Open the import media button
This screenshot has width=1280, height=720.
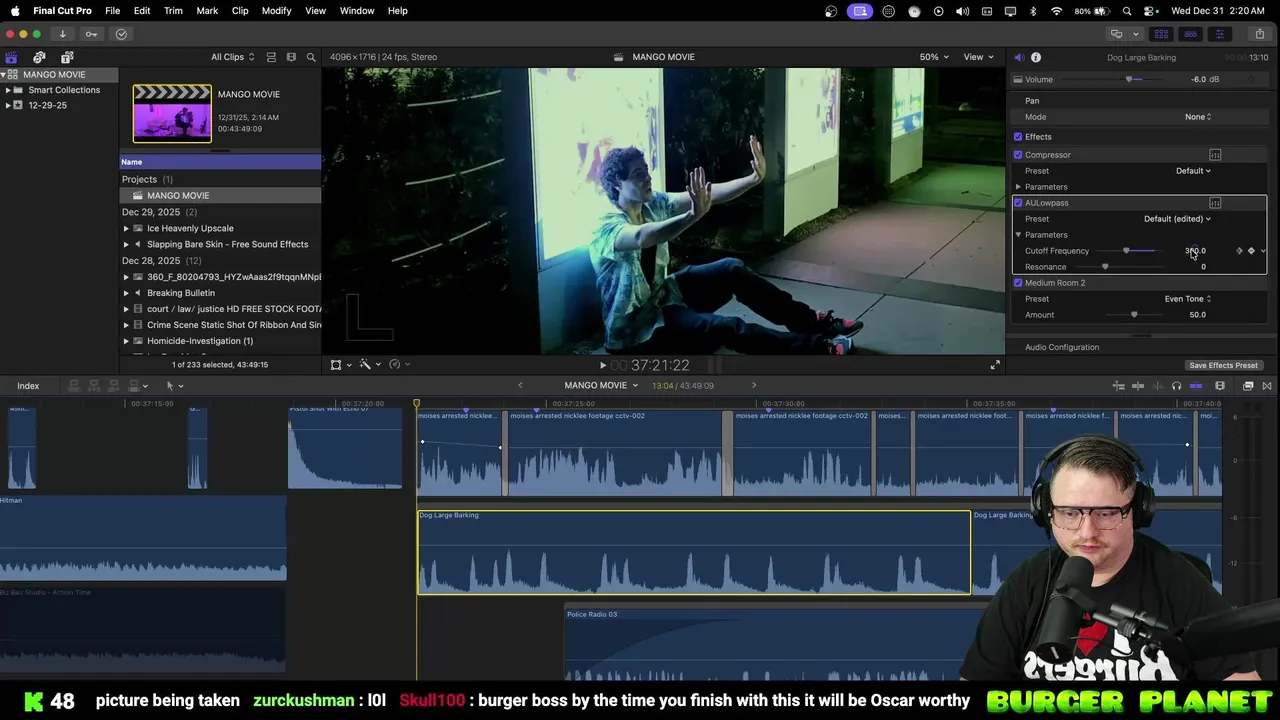62,34
